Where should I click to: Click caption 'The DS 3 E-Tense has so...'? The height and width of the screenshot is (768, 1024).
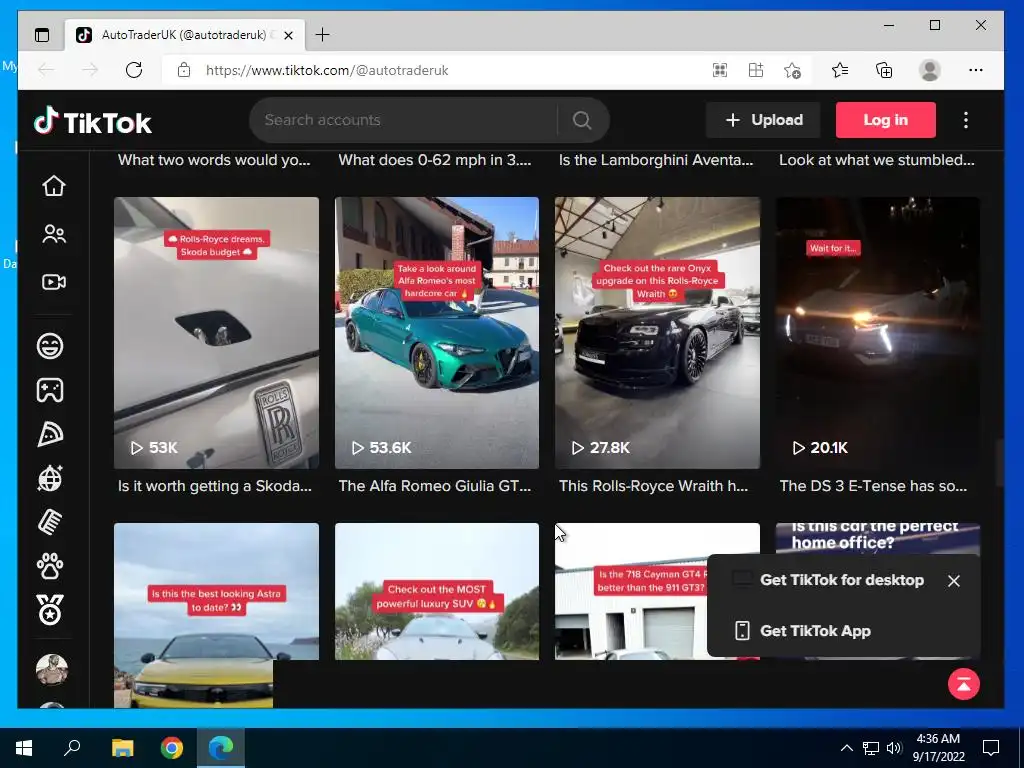tap(874, 486)
